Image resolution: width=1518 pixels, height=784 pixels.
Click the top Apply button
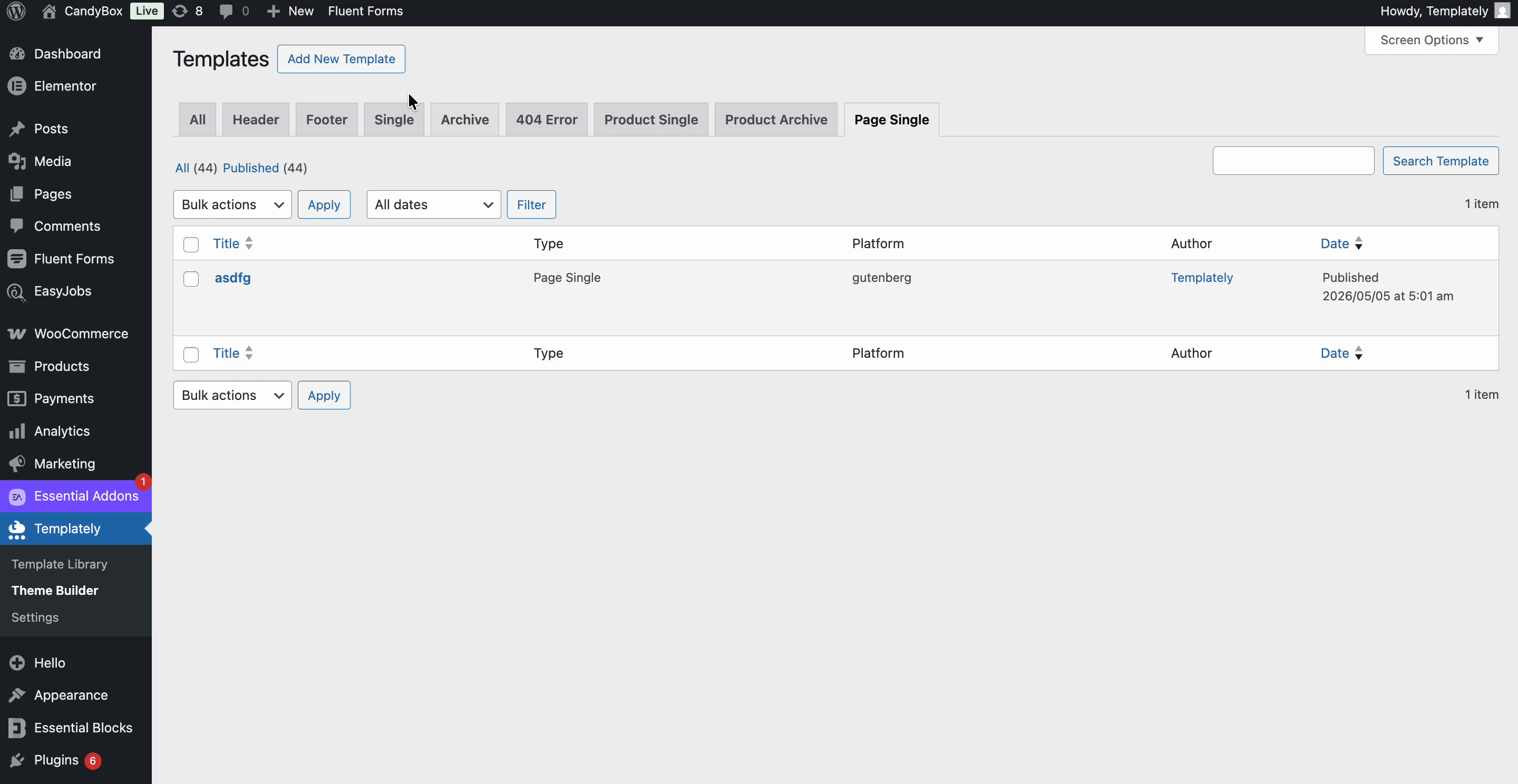click(x=324, y=204)
